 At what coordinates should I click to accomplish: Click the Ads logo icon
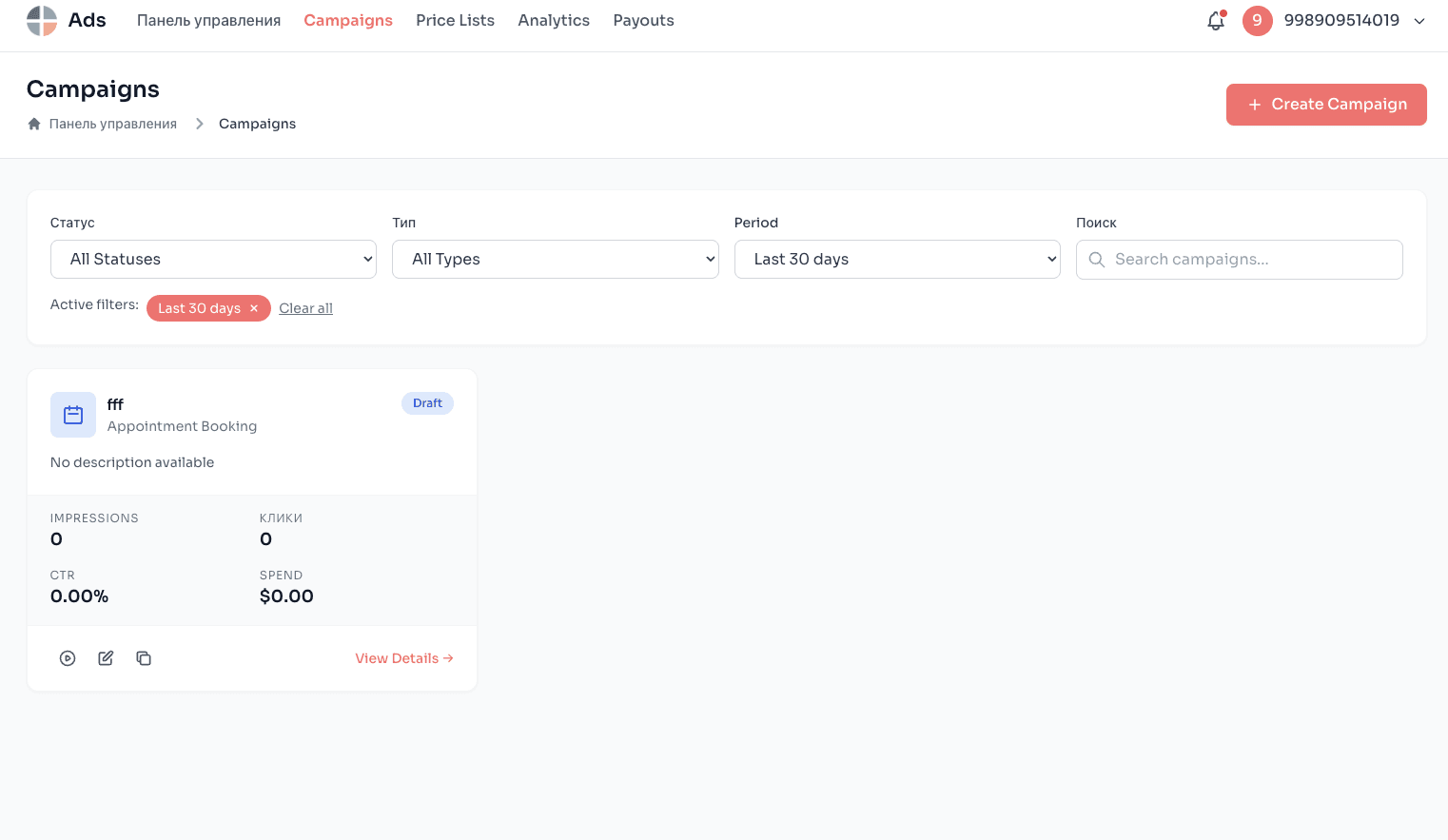tap(42, 21)
